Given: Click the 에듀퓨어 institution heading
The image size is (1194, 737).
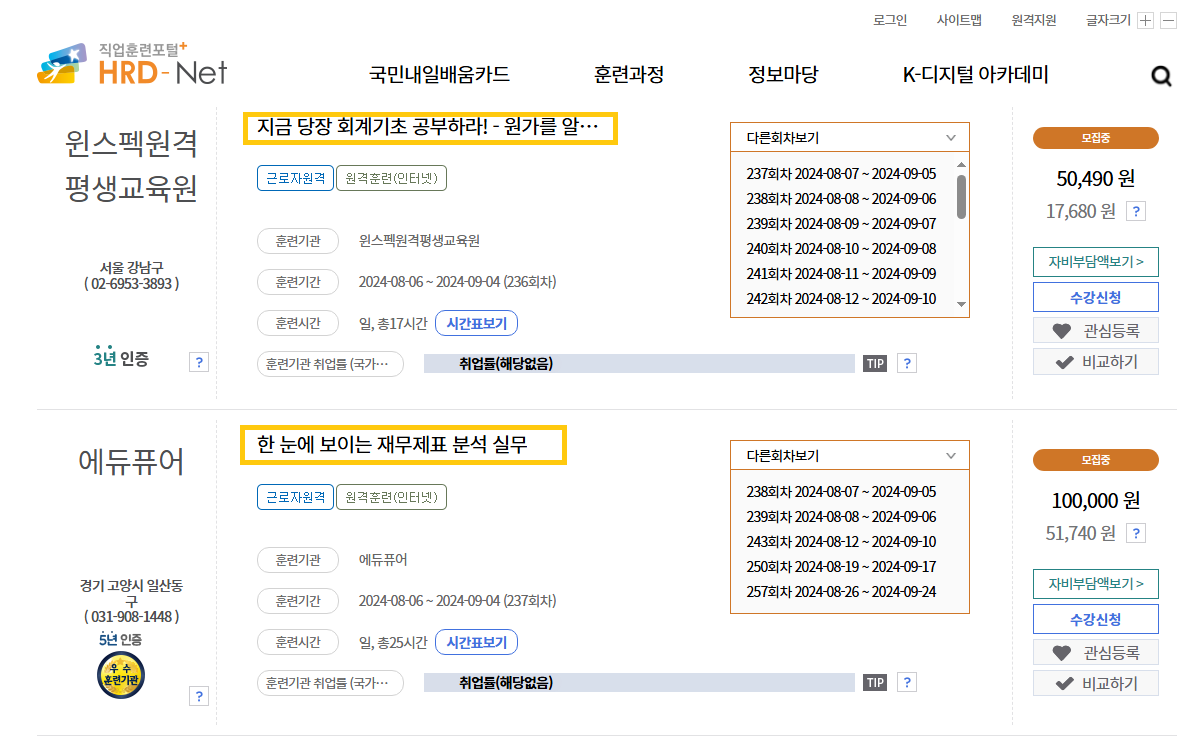Looking at the screenshot, I should point(131,461).
